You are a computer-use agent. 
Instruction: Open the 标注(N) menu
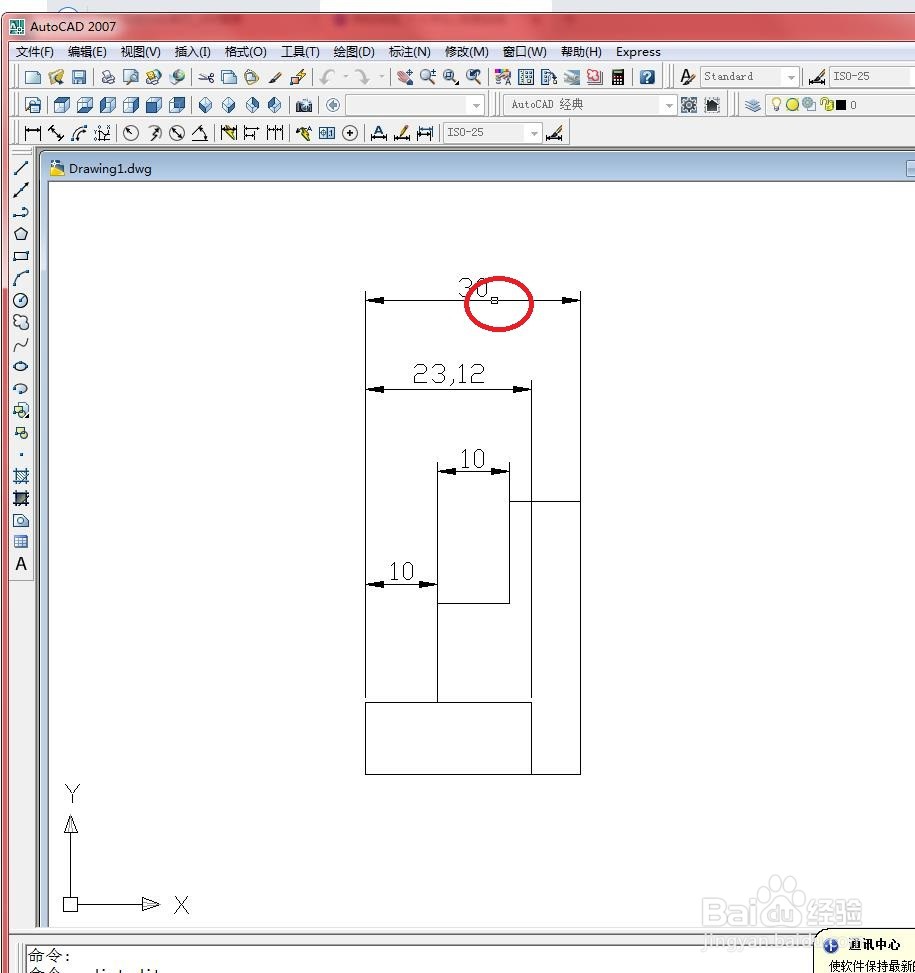coord(409,52)
